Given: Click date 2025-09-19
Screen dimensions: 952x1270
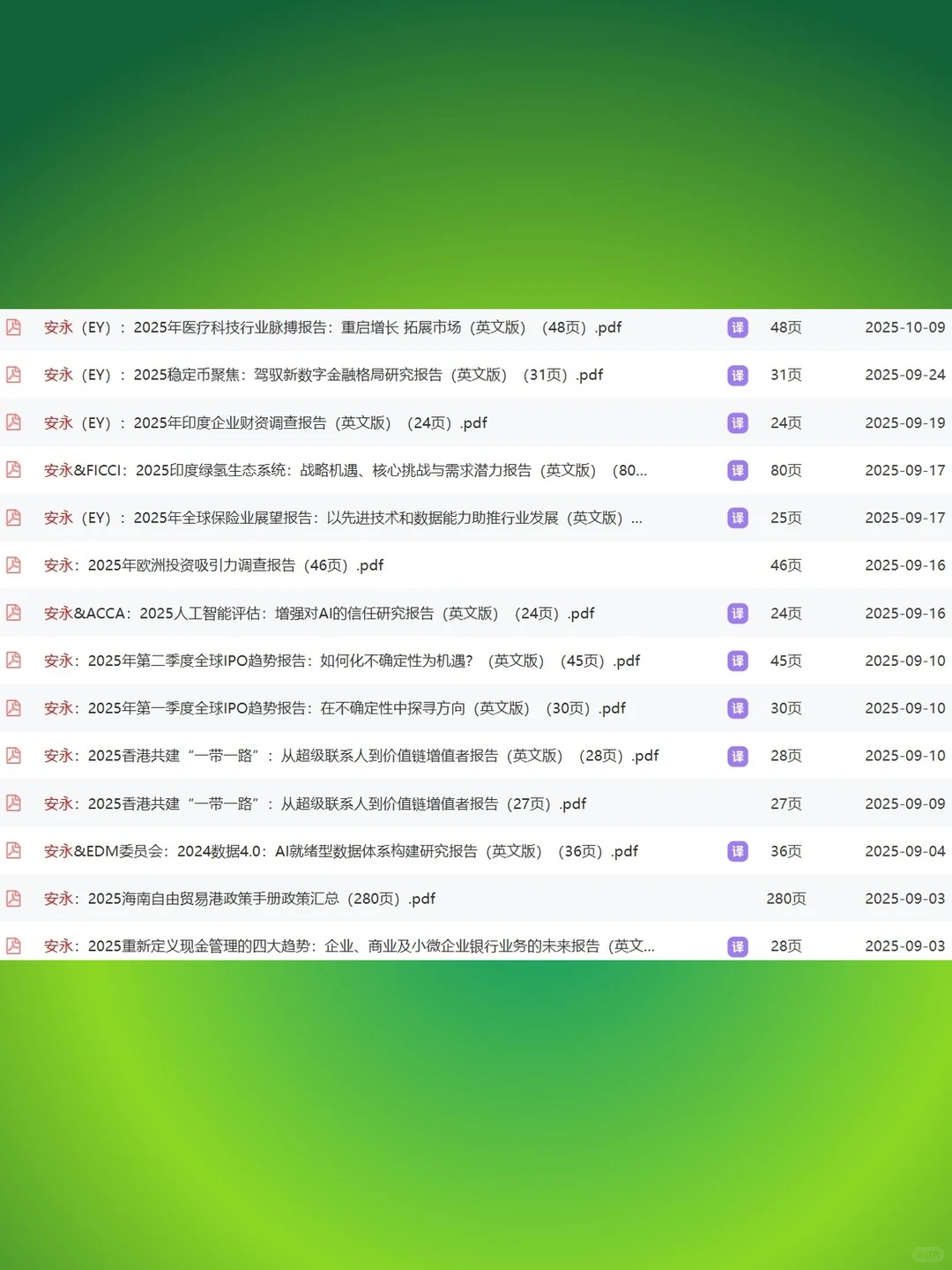Looking at the screenshot, I should coord(904,422).
